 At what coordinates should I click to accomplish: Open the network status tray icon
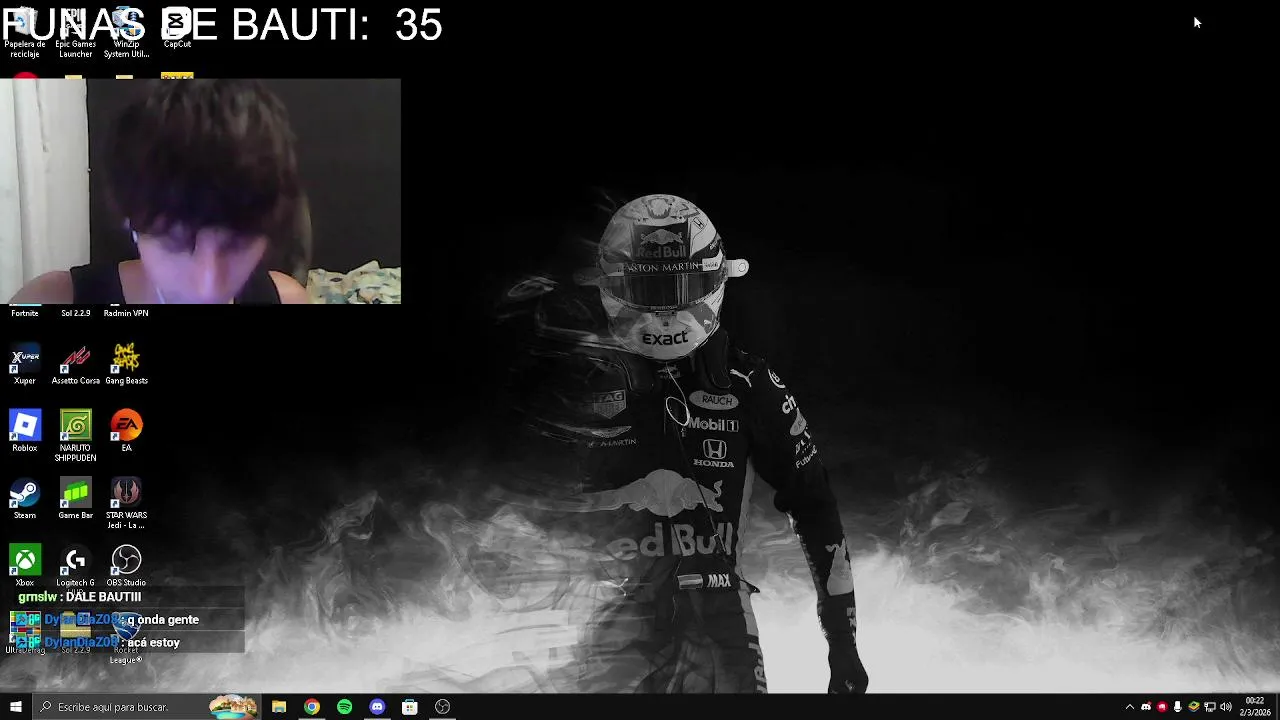[1210, 707]
